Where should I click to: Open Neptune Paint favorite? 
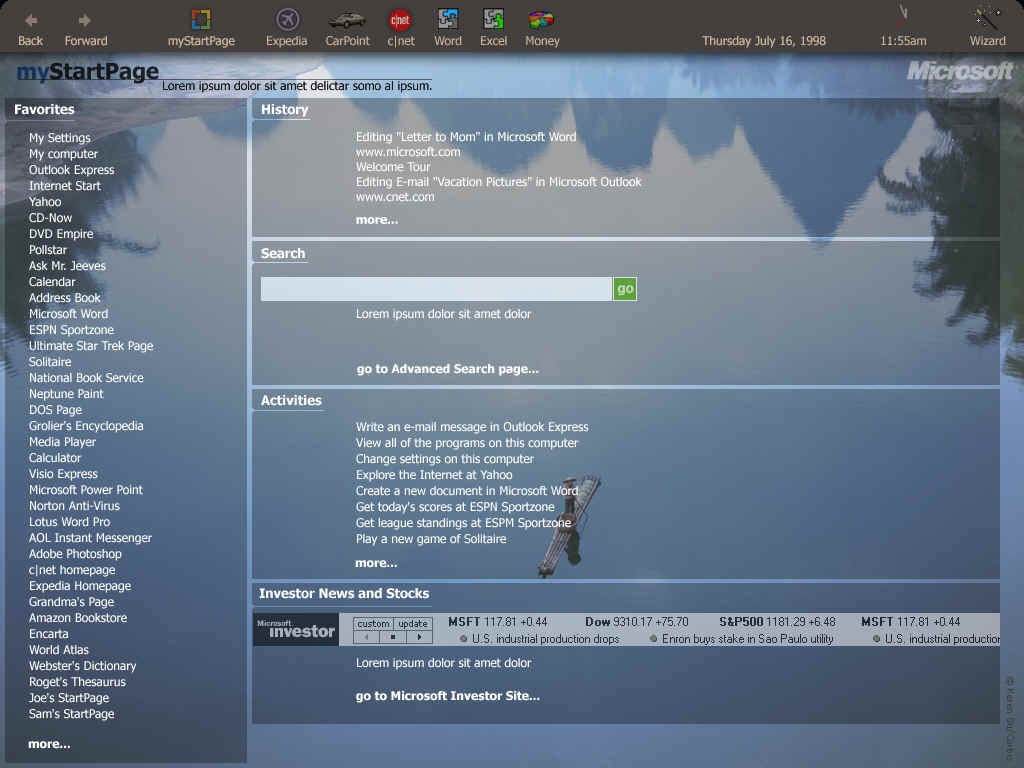point(66,394)
